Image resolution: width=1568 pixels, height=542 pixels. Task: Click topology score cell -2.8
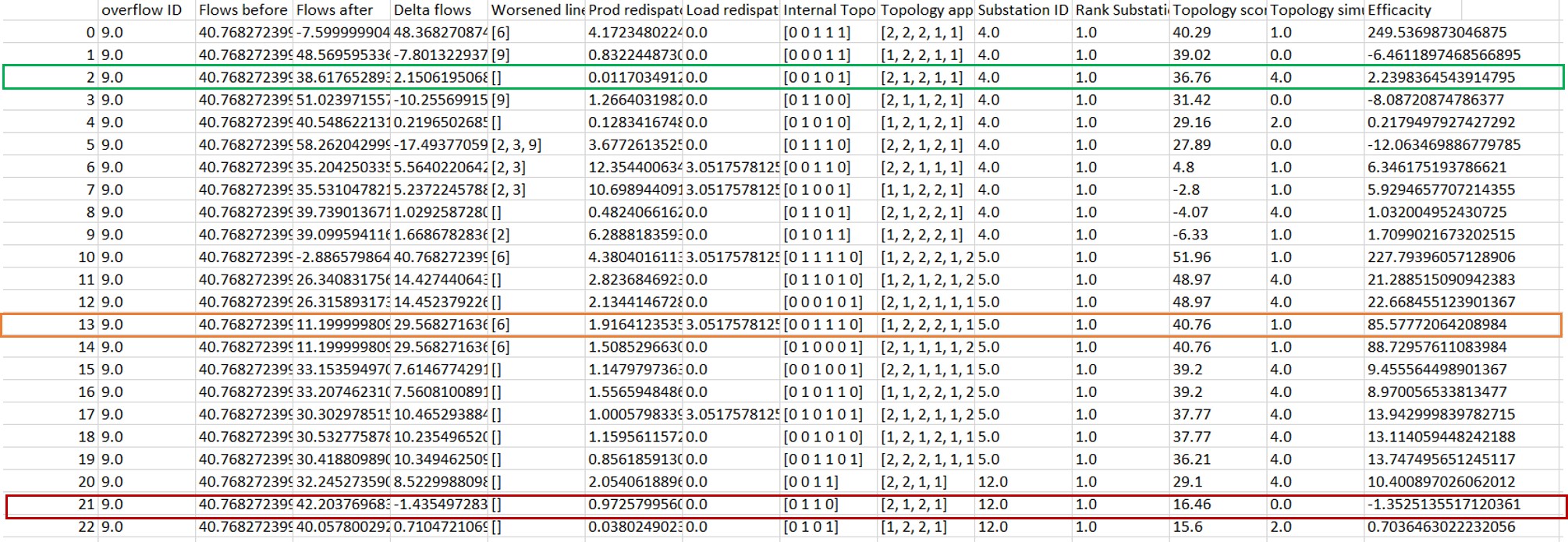(1186, 190)
